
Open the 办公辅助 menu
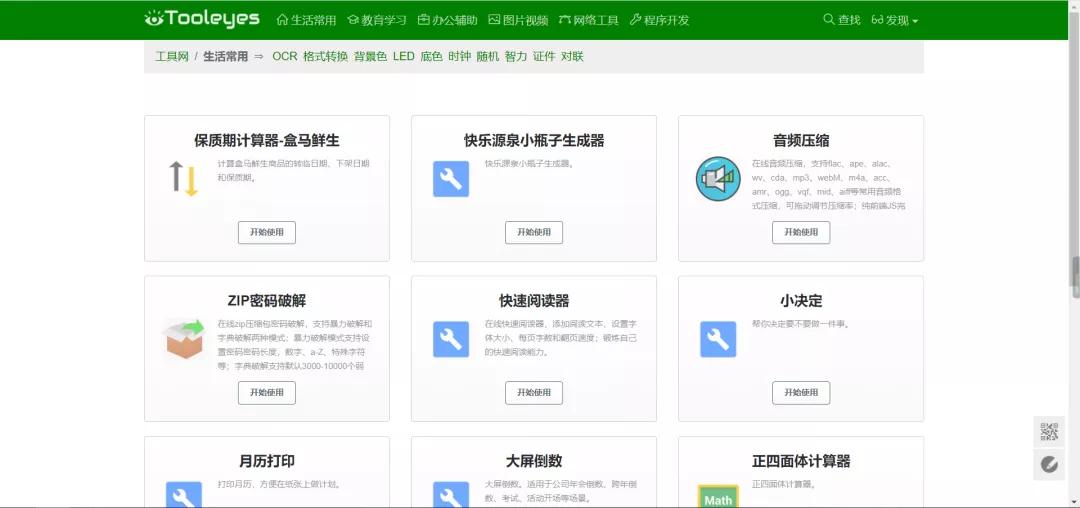click(448, 20)
